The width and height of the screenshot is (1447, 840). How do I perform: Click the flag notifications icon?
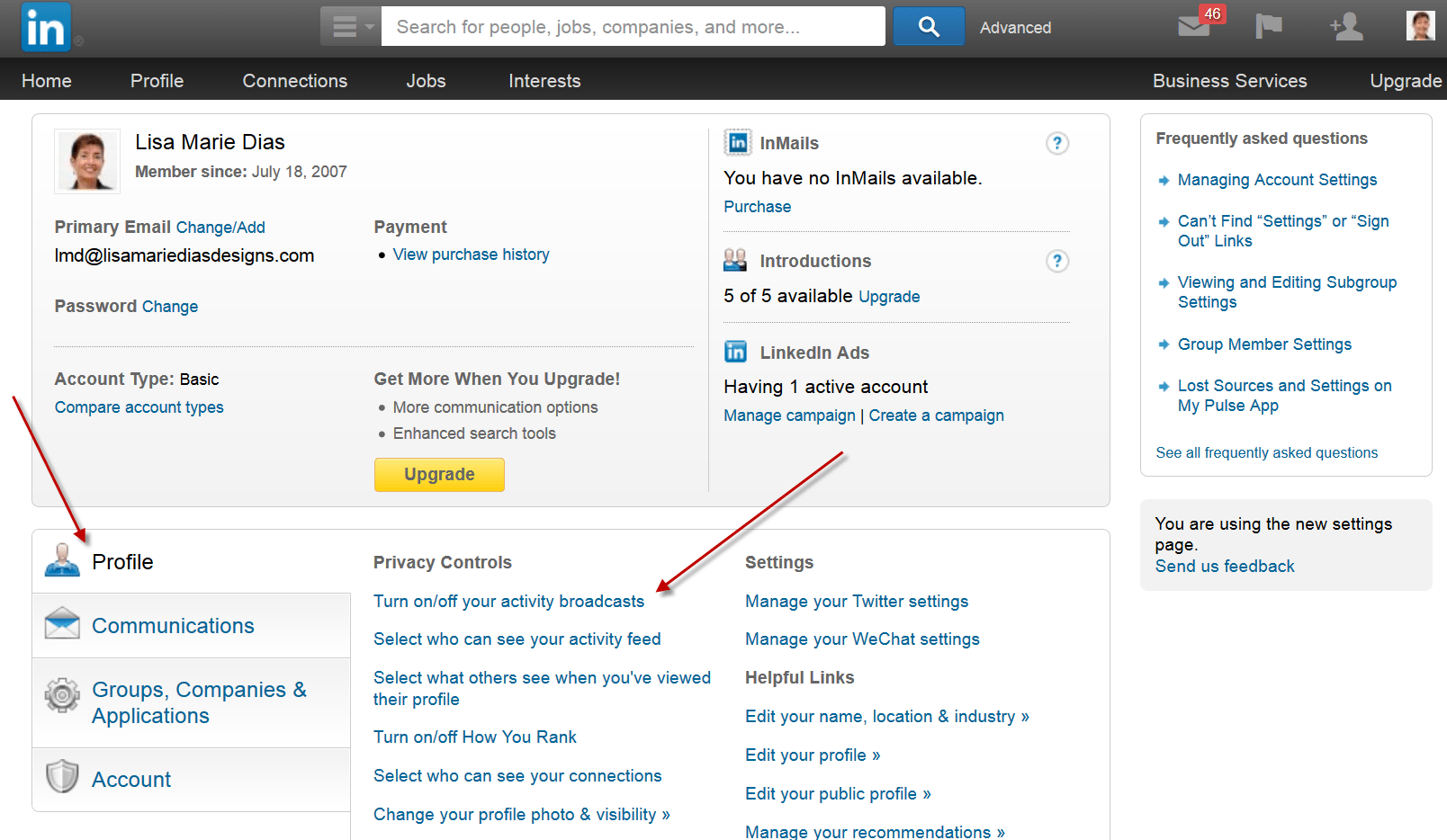(1269, 26)
